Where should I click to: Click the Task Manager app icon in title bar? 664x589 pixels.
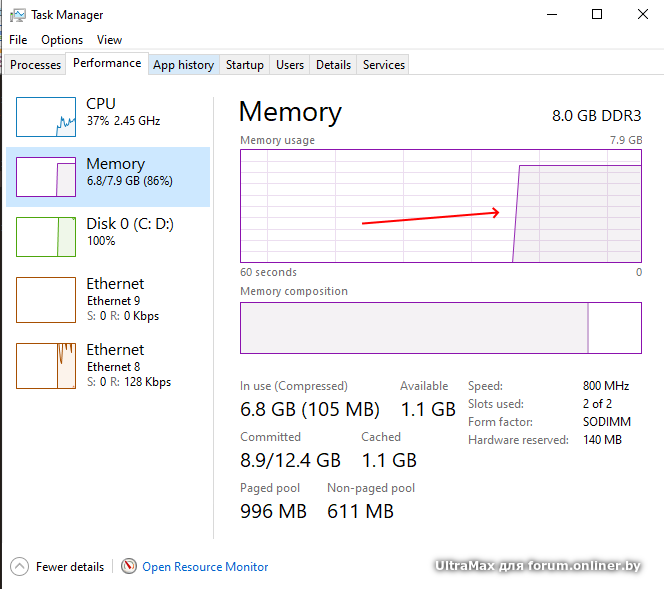pyautogui.click(x=17, y=15)
